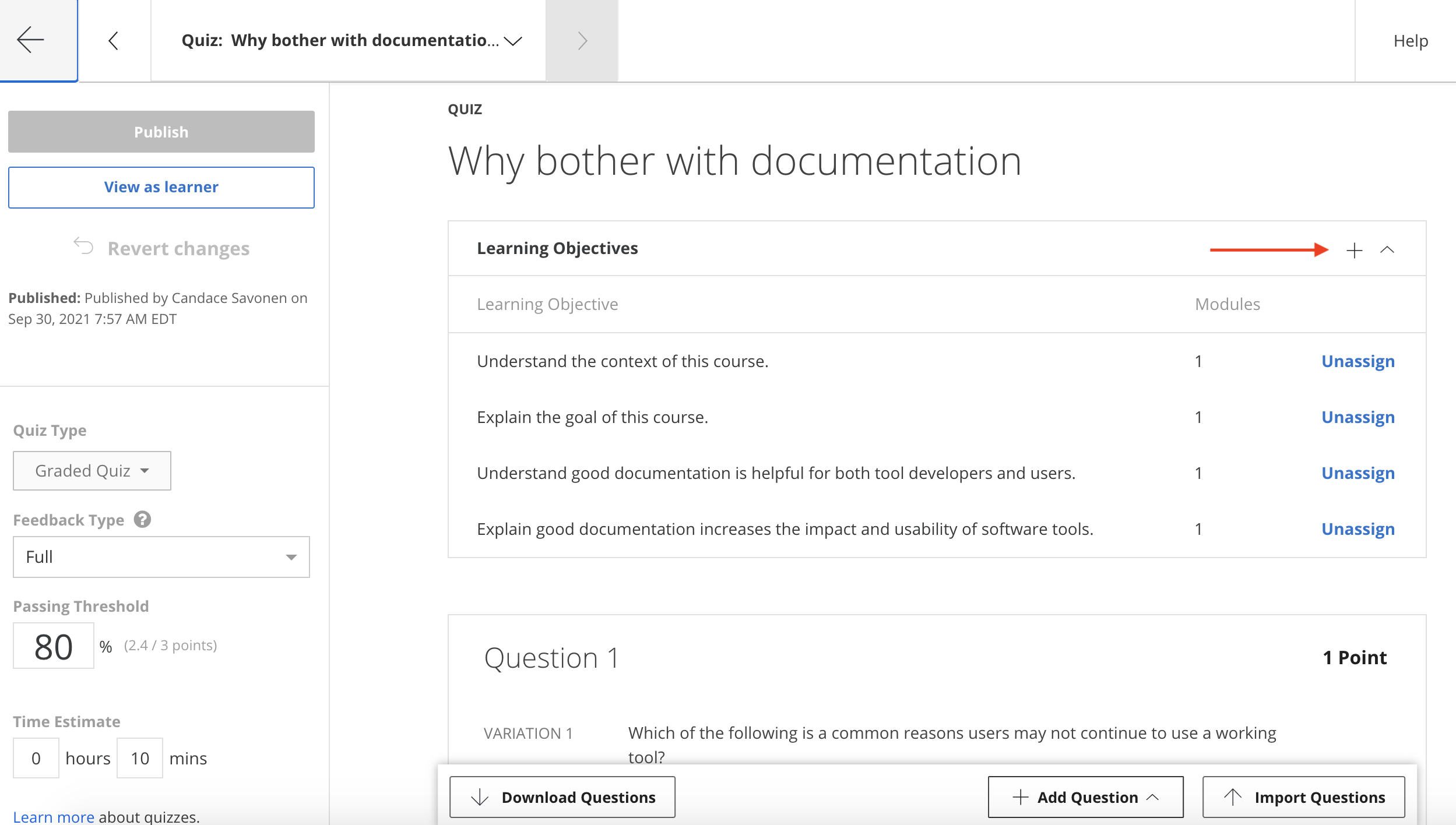The height and width of the screenshot is (825, 1456).
Task: Click the Time Estimate minutes field
Action: tap(140, 758)
